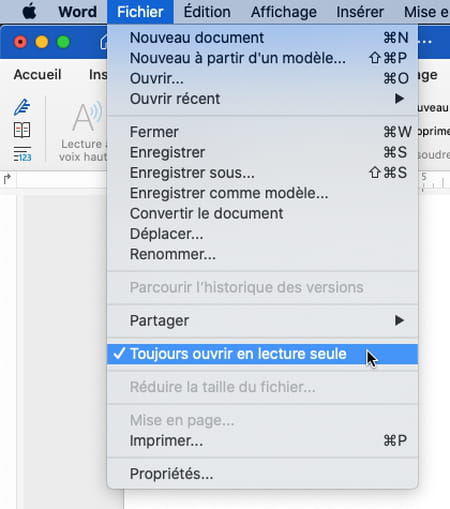This screenshot has width=450, height=509.
Task: Switch to the Accueil ribbon tab
Action: coord(37,74)
